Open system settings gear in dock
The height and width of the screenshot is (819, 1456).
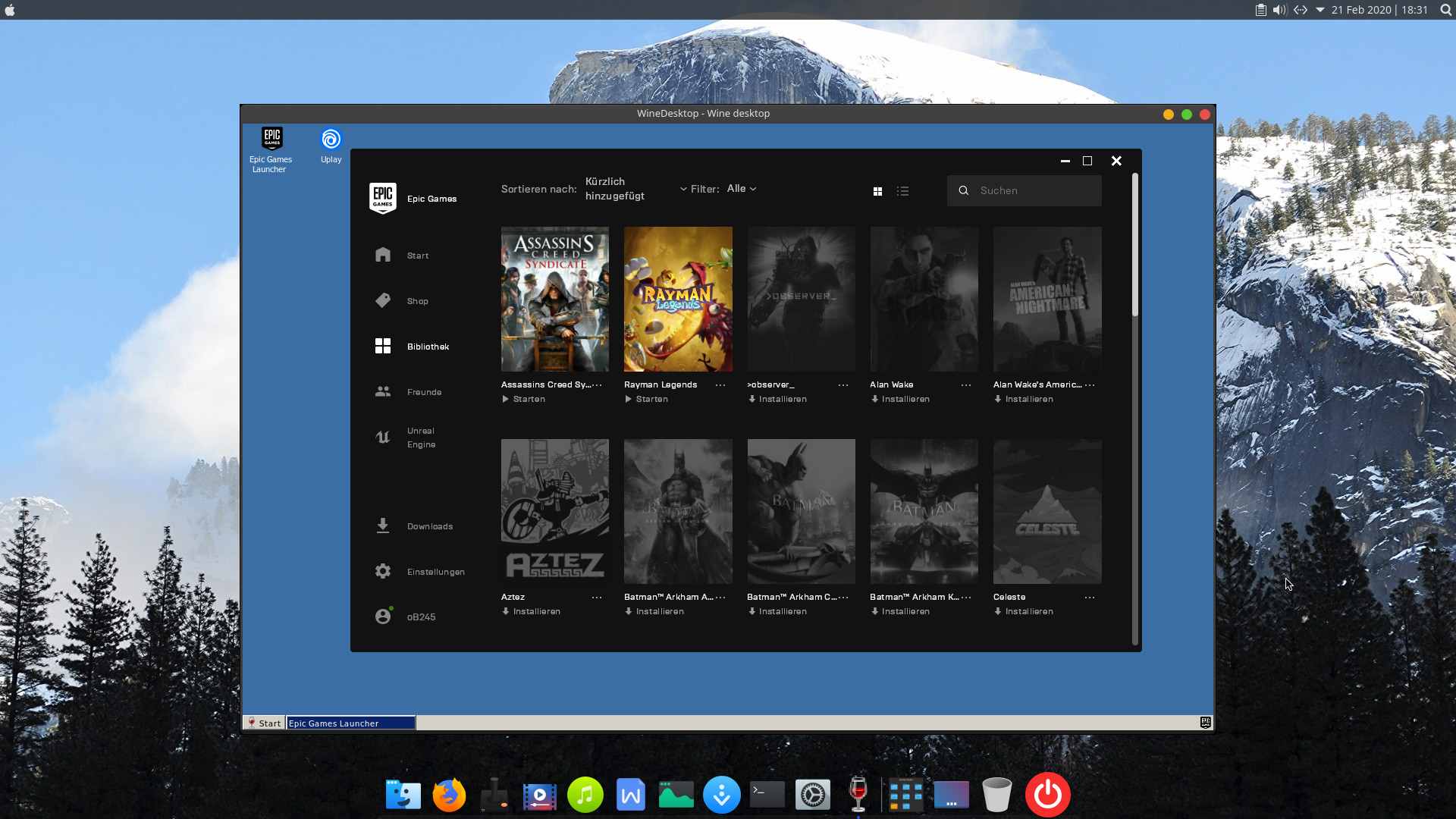coord(813,795)
